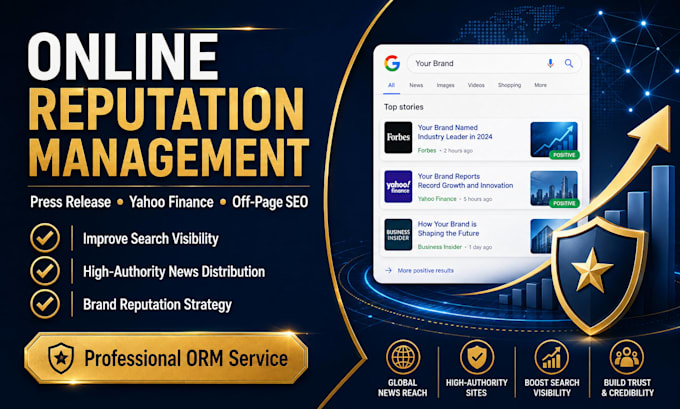Viewport: 680px width, 409px height.
Task: Click the checkmark beside Brand Reputation Strategy
Action: tap(45, 304)
